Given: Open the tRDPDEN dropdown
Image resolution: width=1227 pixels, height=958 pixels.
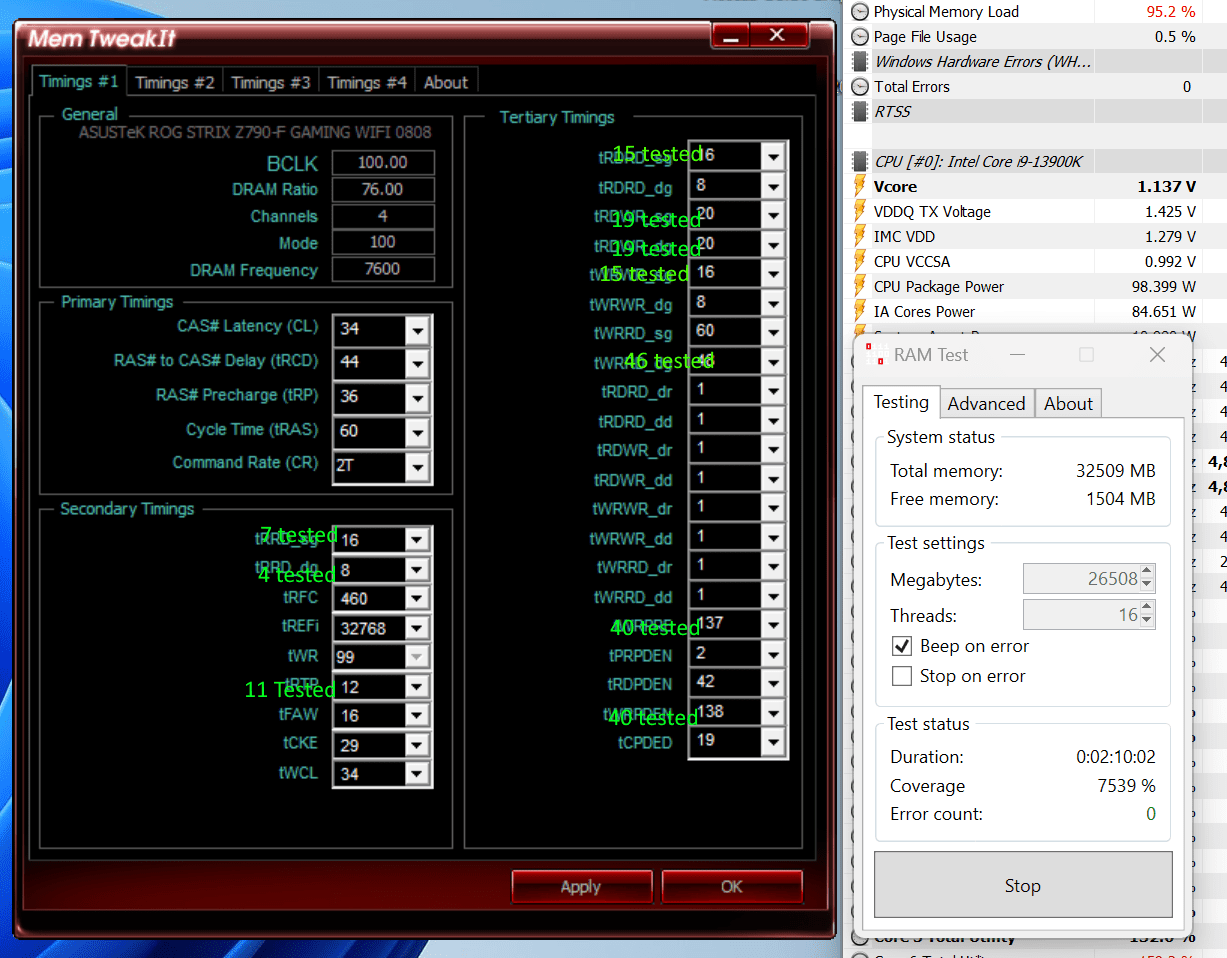Looking at the screenshot, I should [x=773, y=684].
